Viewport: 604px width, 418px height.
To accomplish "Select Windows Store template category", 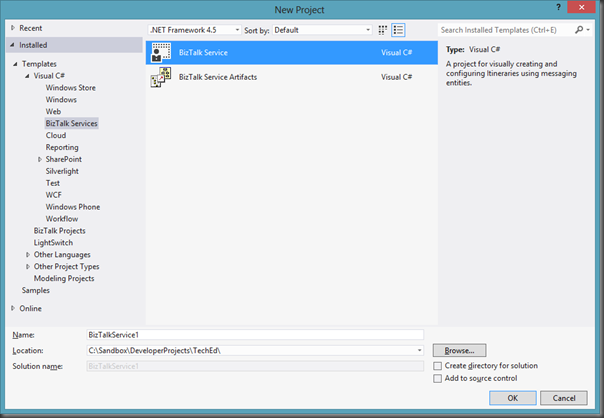I will click(70, 88).
